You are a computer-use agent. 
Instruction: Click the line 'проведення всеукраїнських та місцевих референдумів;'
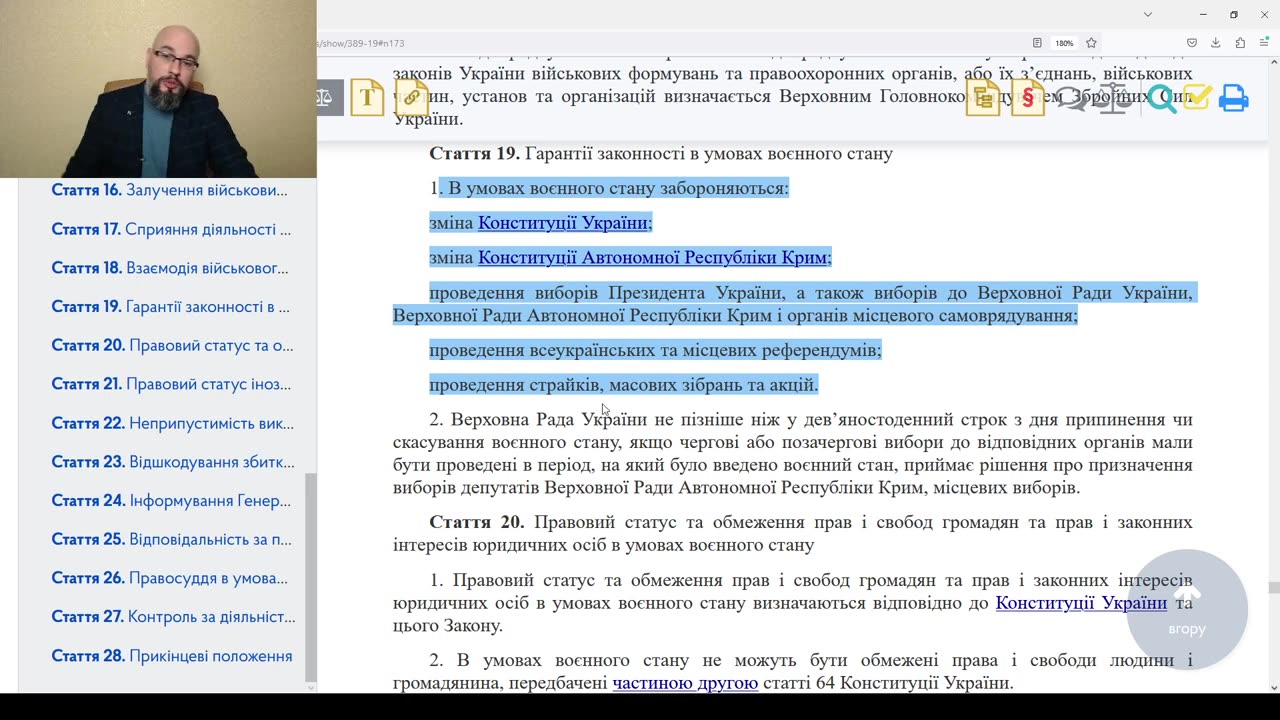(655, 350)
